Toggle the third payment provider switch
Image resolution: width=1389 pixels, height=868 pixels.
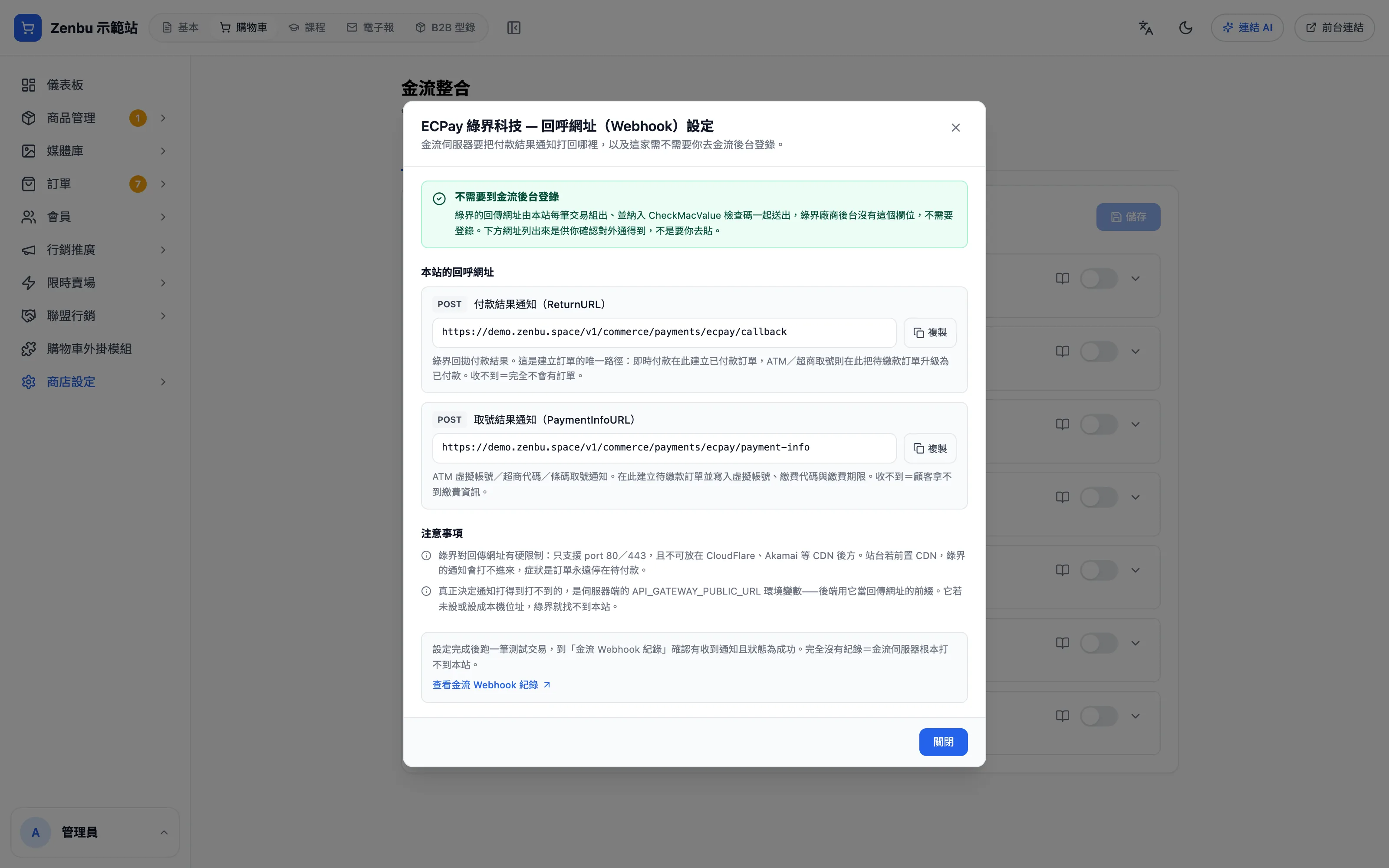tap(1099, 424)
